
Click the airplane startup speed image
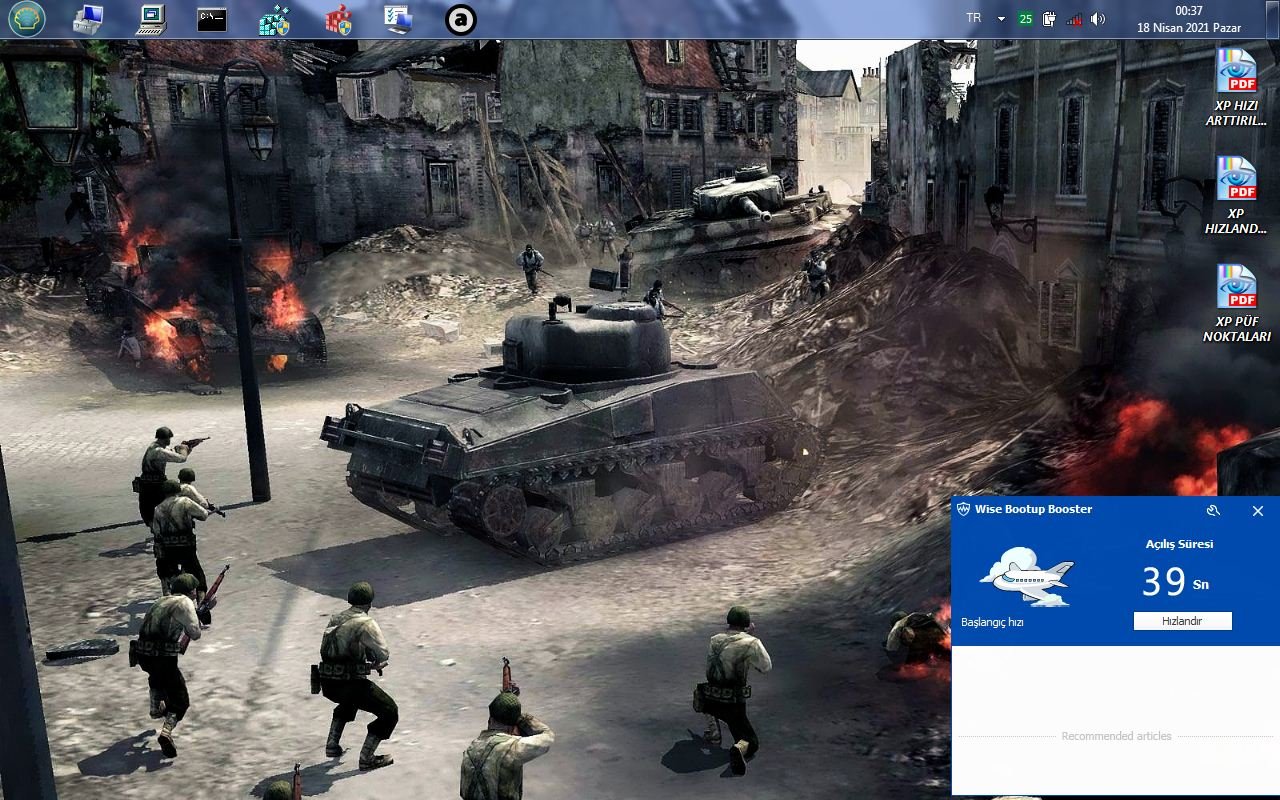tap(1026, 577)
